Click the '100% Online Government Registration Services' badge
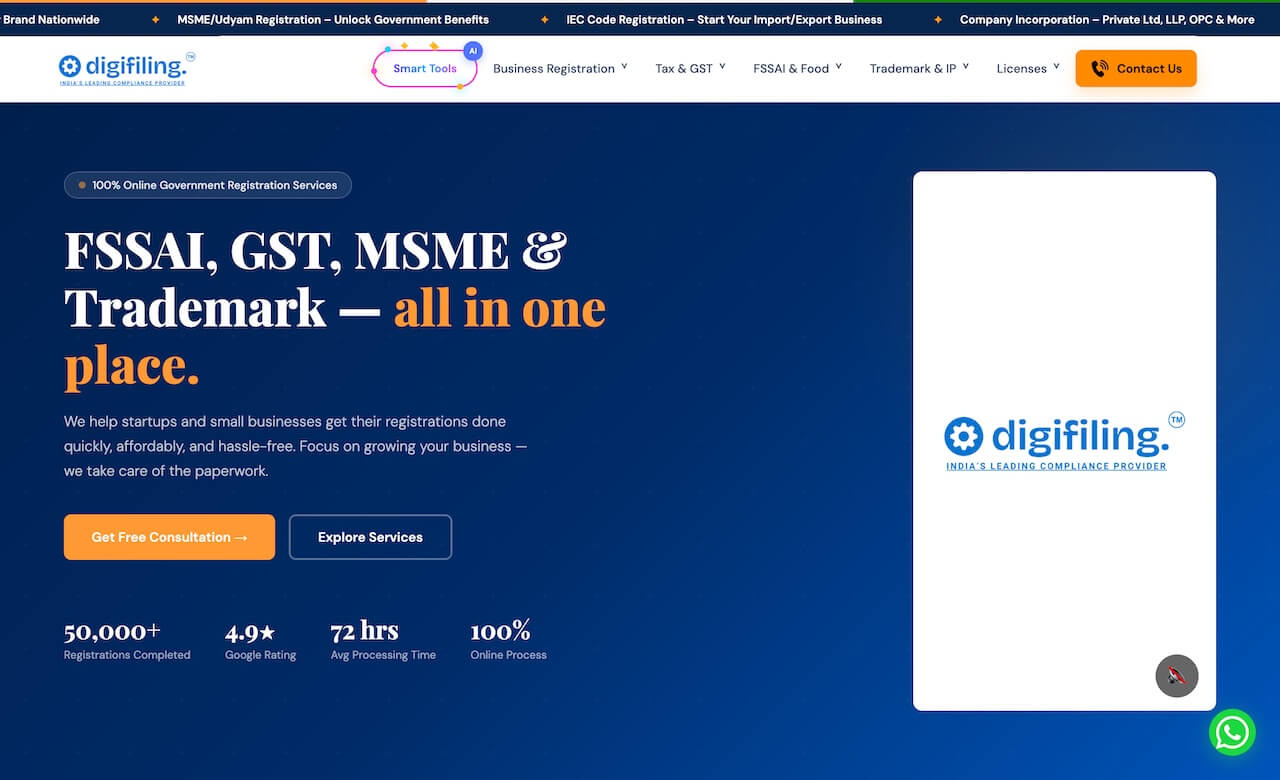1280x780 pixels. pyautogui.click(x=208, y=185)
